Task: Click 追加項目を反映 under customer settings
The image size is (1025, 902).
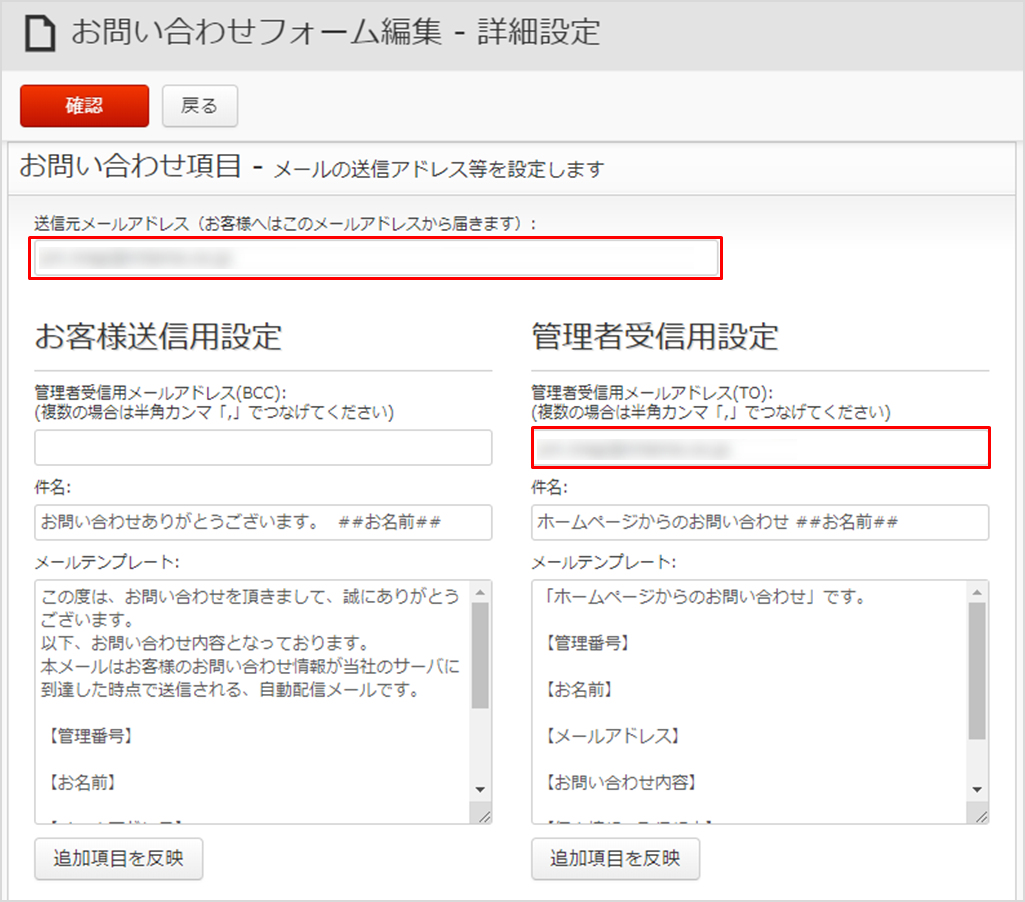Action: 118,858
